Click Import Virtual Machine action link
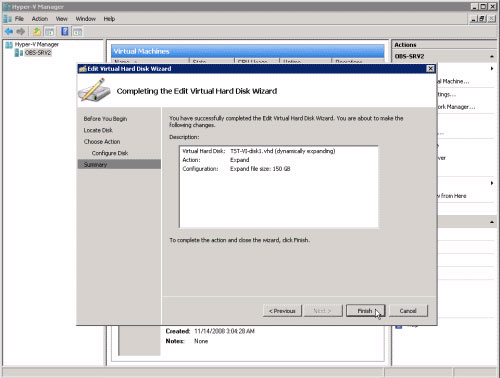This screenshot has width=500, height=378. click(x=453, y=81)
